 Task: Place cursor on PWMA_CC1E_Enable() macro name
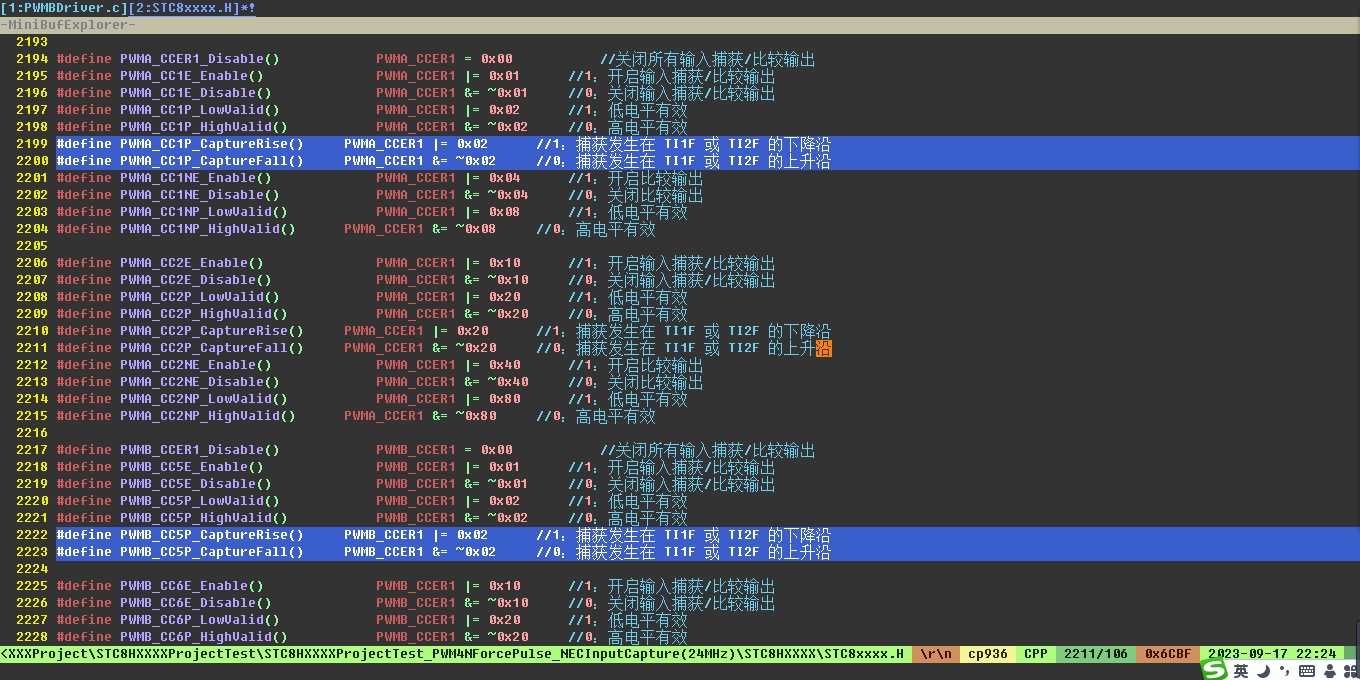tap(192, 76)
